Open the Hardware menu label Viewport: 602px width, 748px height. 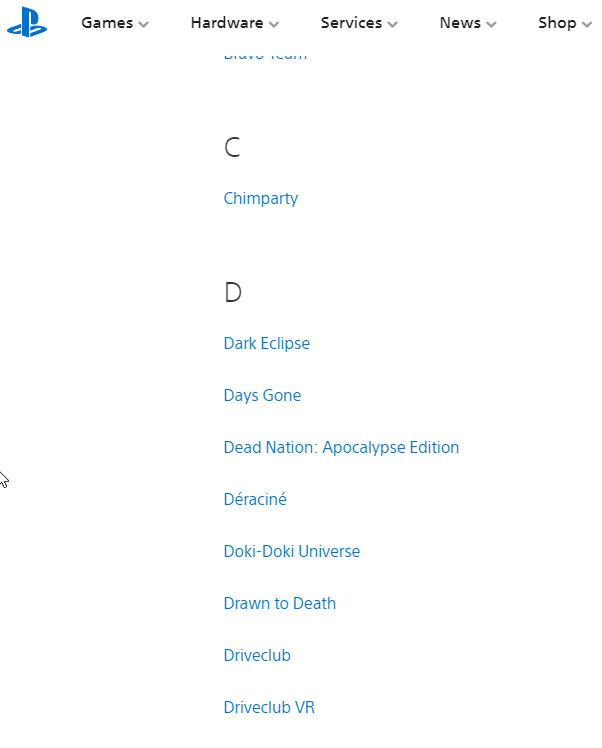click(227, 23)
